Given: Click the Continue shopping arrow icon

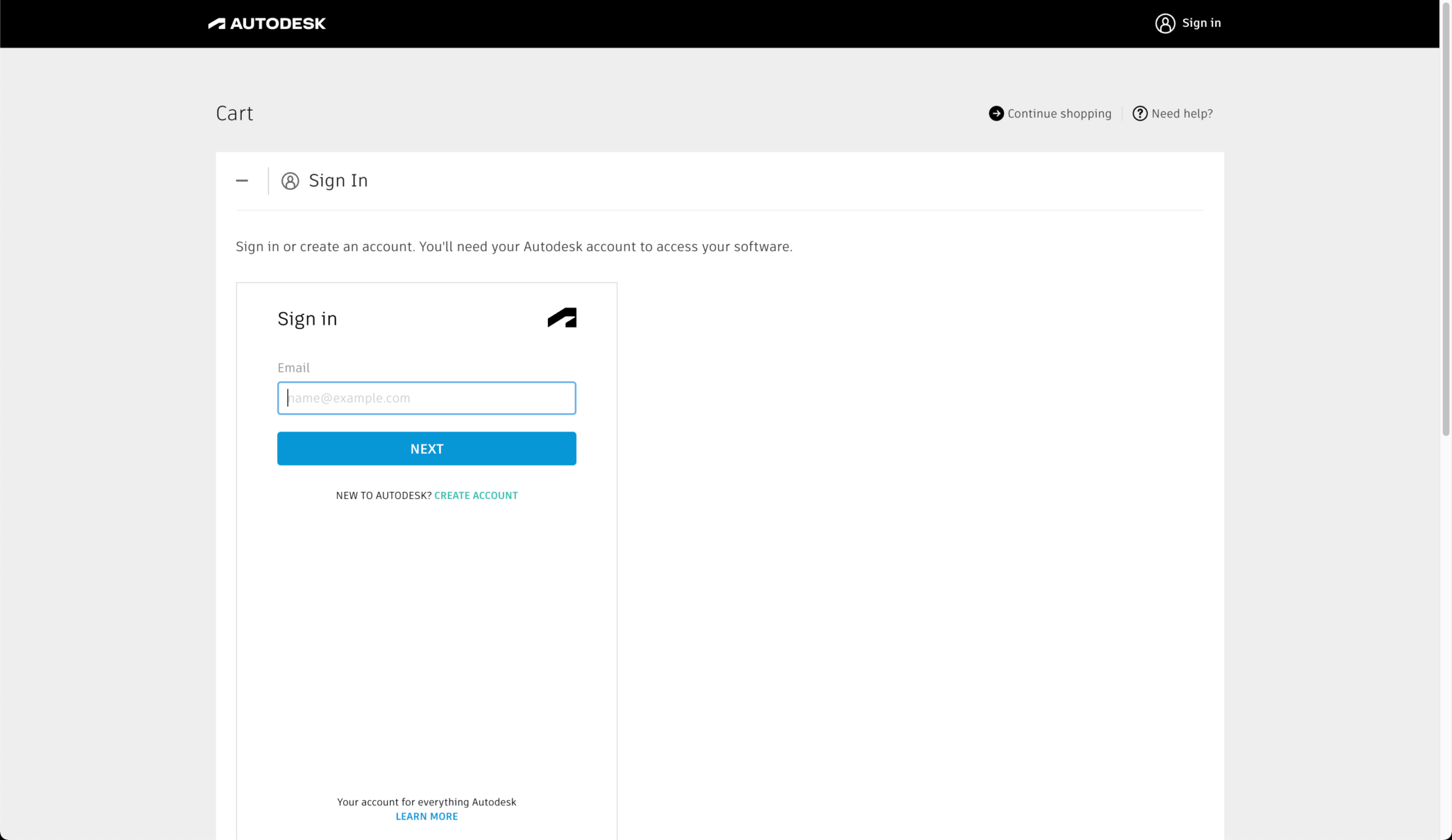Looking at the screenshot, I should [x=996, y=113].
